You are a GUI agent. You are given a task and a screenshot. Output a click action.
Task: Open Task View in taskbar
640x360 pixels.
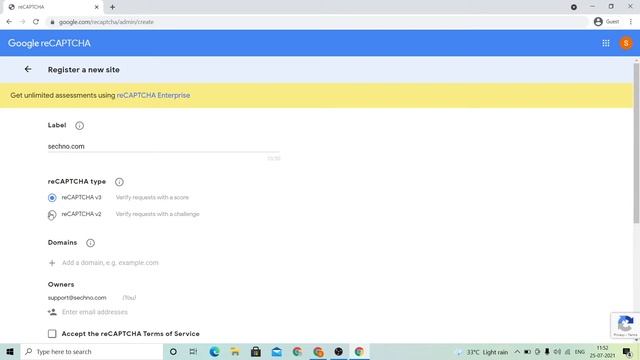point(193,351)
